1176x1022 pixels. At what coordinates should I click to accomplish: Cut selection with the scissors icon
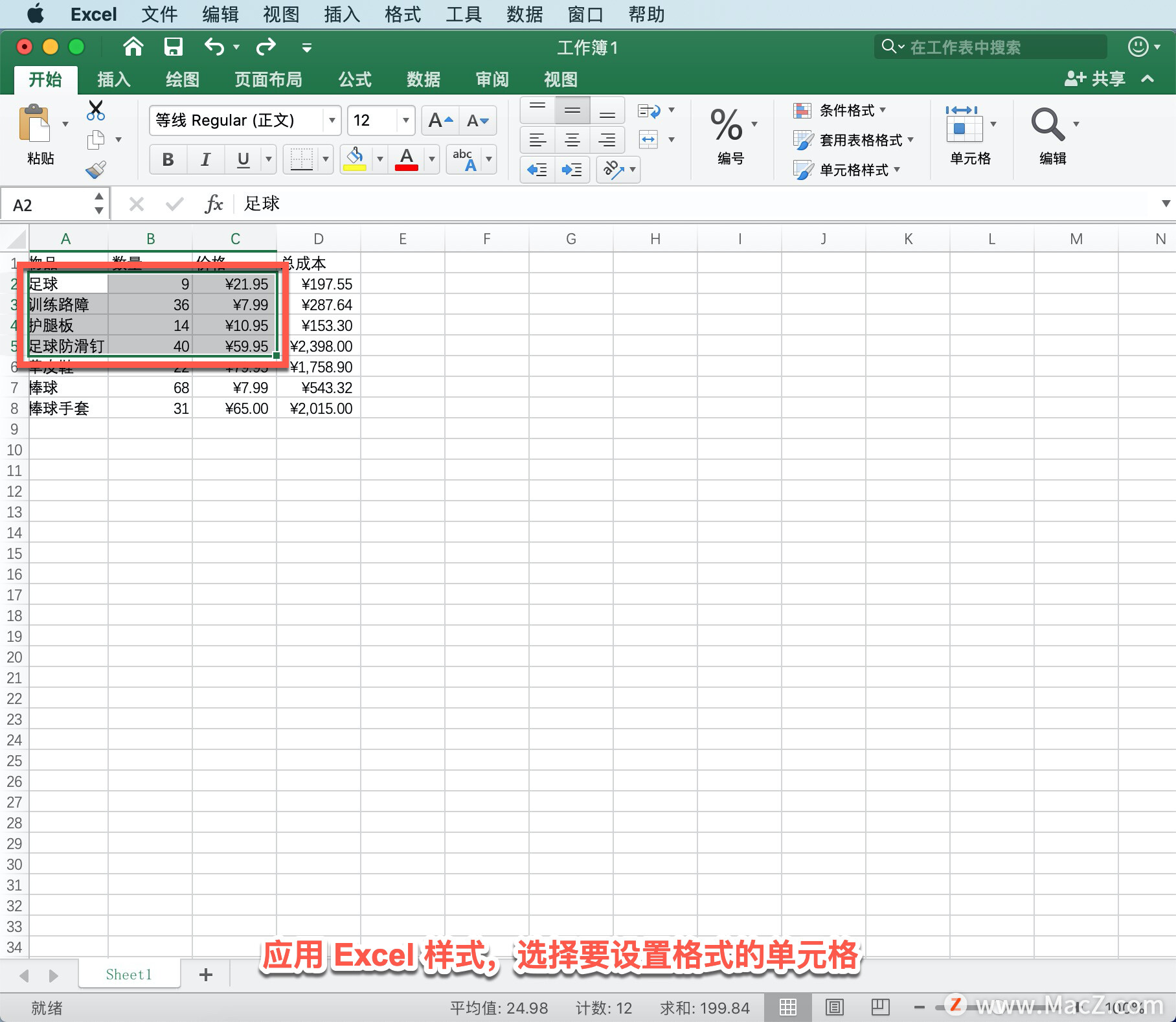pyautogui.click(x=96, y=110)
